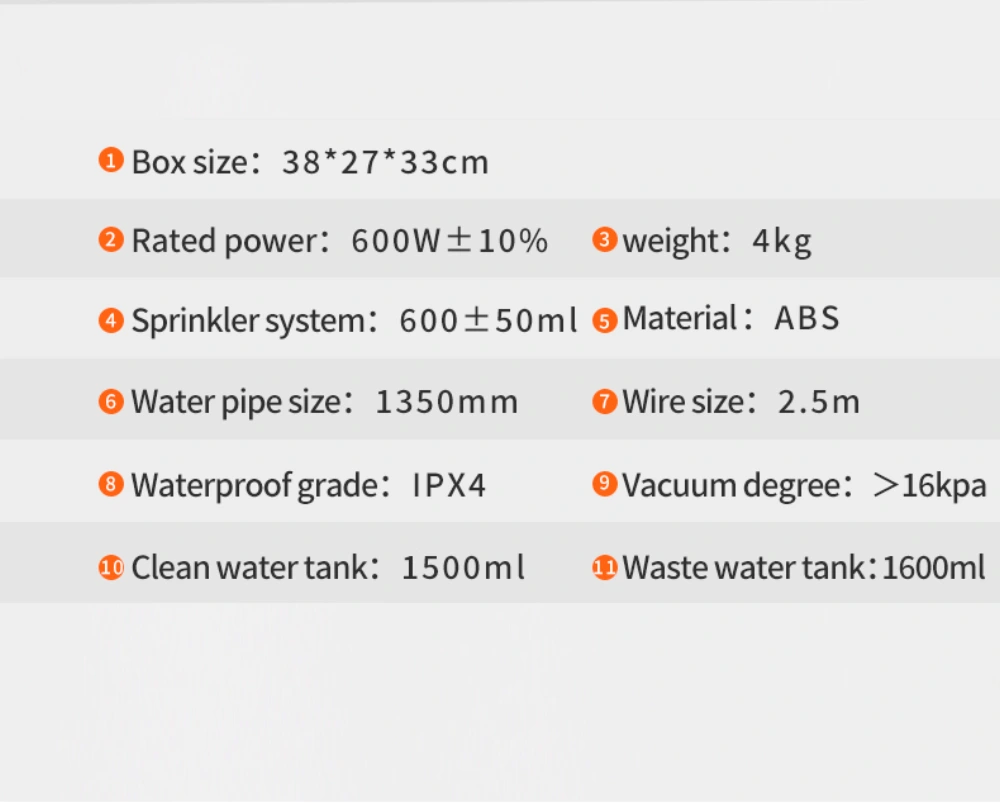1000x803 pixels.
Task: Select the orange number 8 bullet
Action: pyautogui.click(x=111, y=485)
